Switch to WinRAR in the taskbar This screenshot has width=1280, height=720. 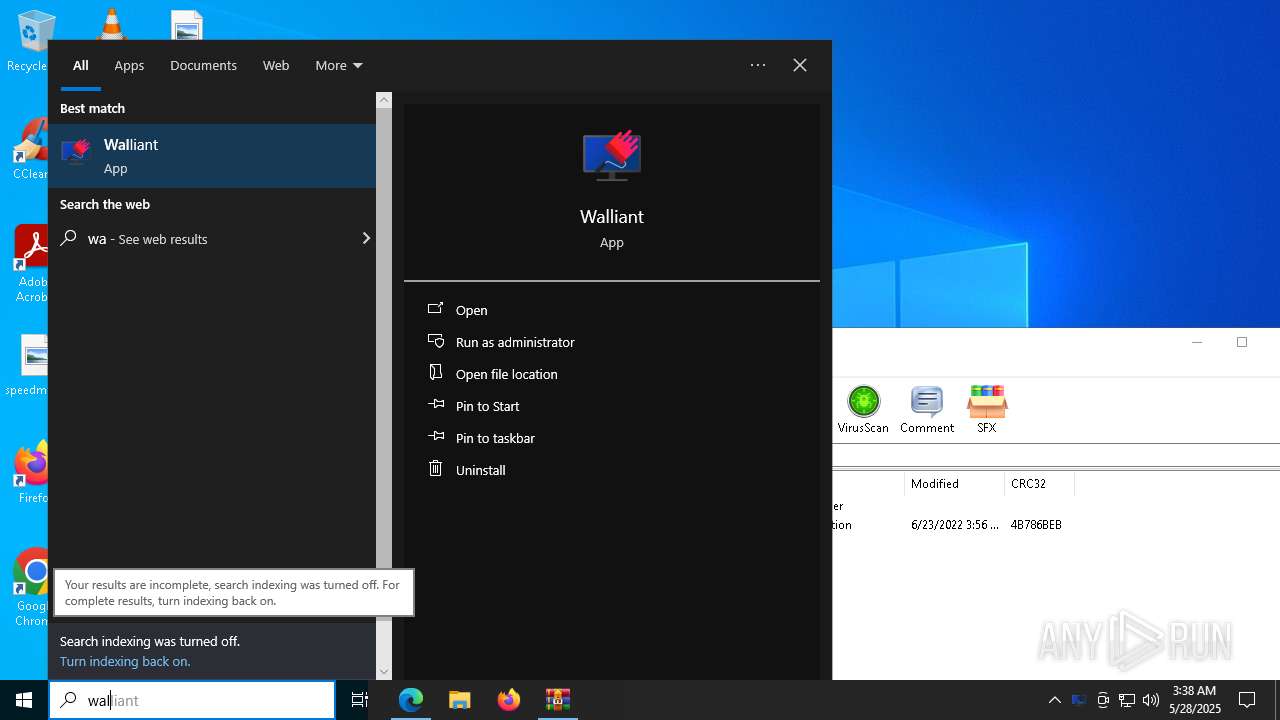pos(558,700)
